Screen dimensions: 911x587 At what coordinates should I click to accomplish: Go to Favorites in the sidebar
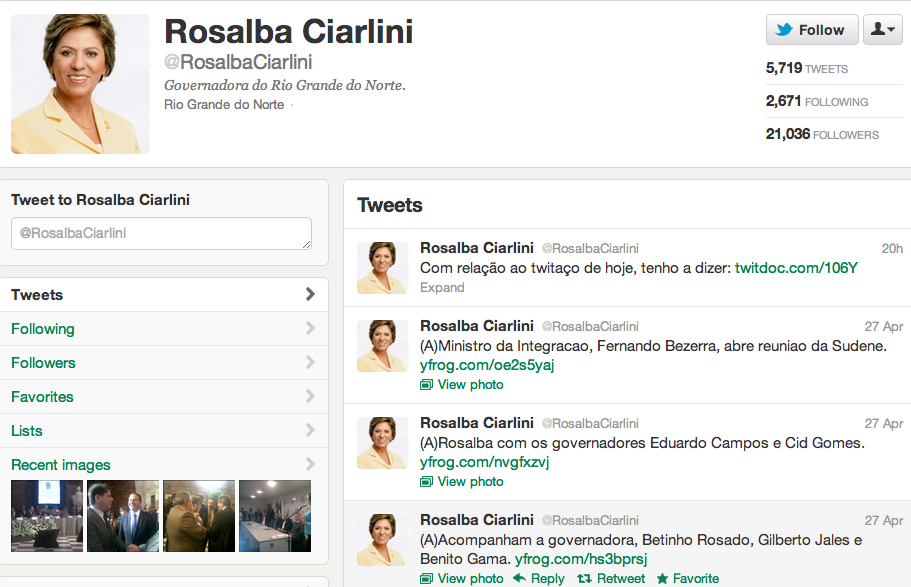pos(42,397)
